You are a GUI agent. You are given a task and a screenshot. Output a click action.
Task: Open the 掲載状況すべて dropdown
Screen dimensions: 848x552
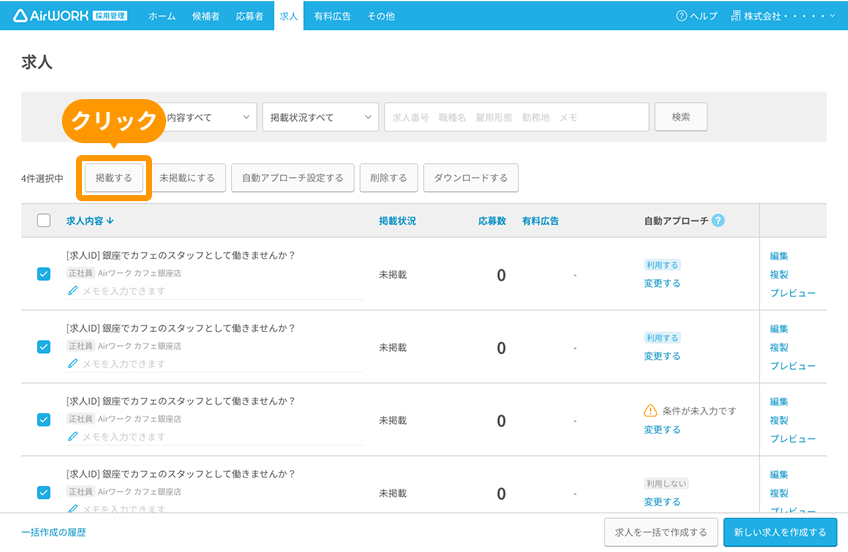320,117
